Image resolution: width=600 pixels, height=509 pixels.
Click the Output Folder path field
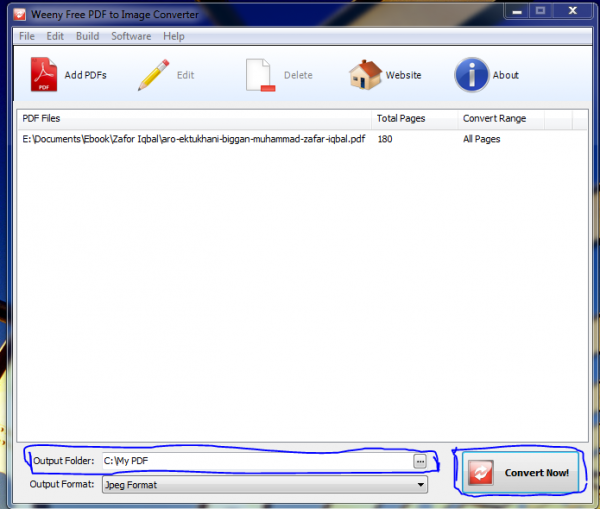point(258,461)
